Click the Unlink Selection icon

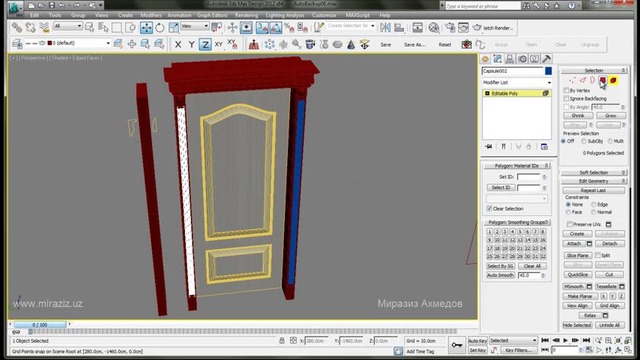(x=30, y=27)
